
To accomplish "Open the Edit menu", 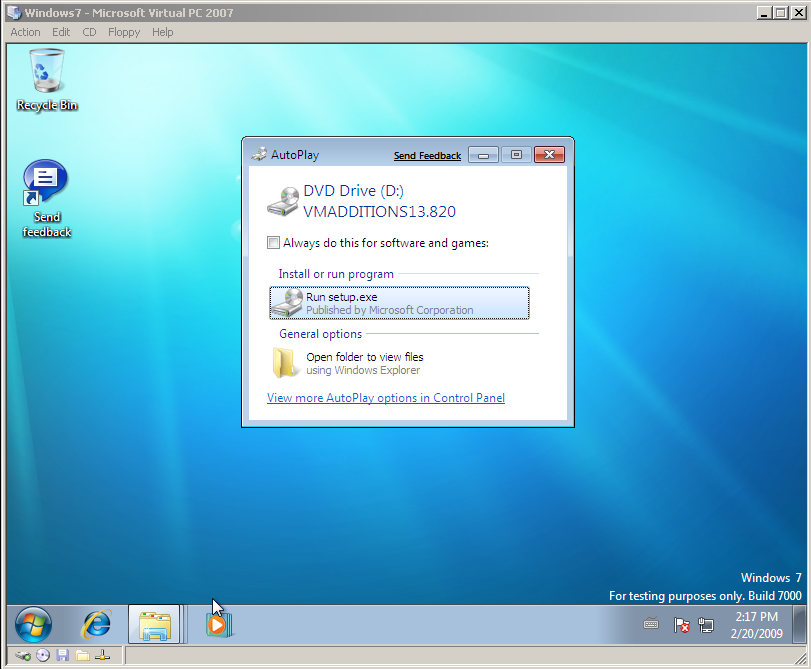I will [x=61, y=32].
